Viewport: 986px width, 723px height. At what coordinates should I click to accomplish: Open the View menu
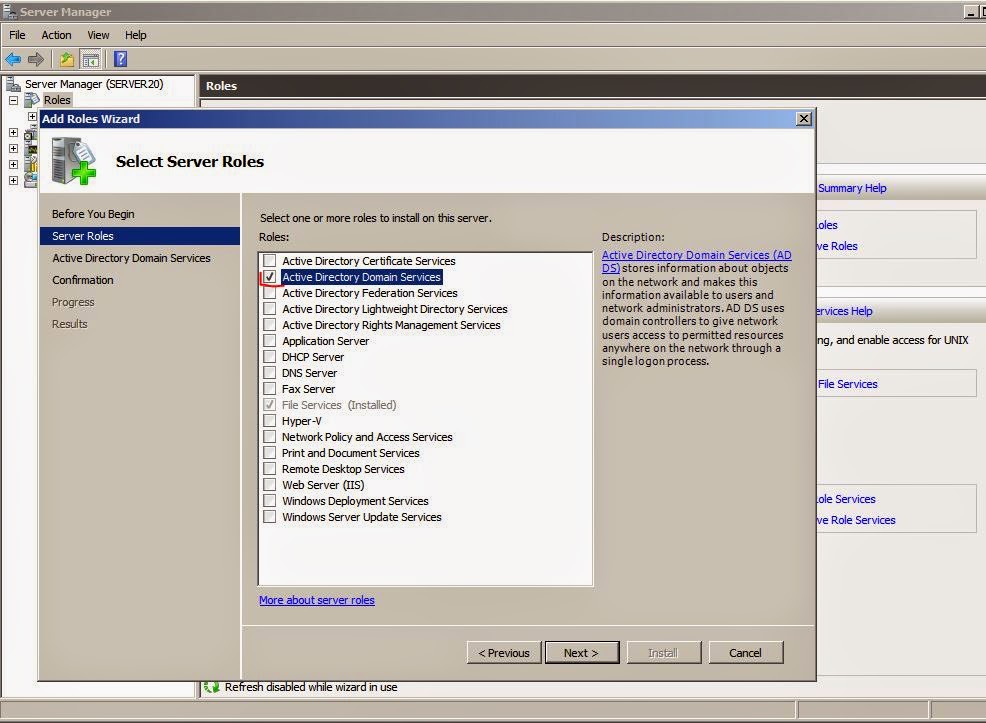pyautogui.click(x=98, y=35)
